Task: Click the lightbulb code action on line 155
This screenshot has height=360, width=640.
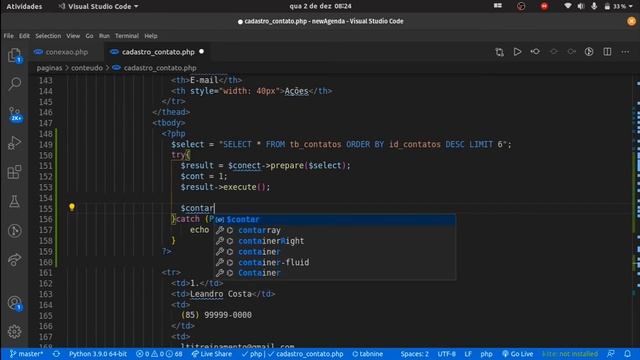Action: tap(72, 207)
